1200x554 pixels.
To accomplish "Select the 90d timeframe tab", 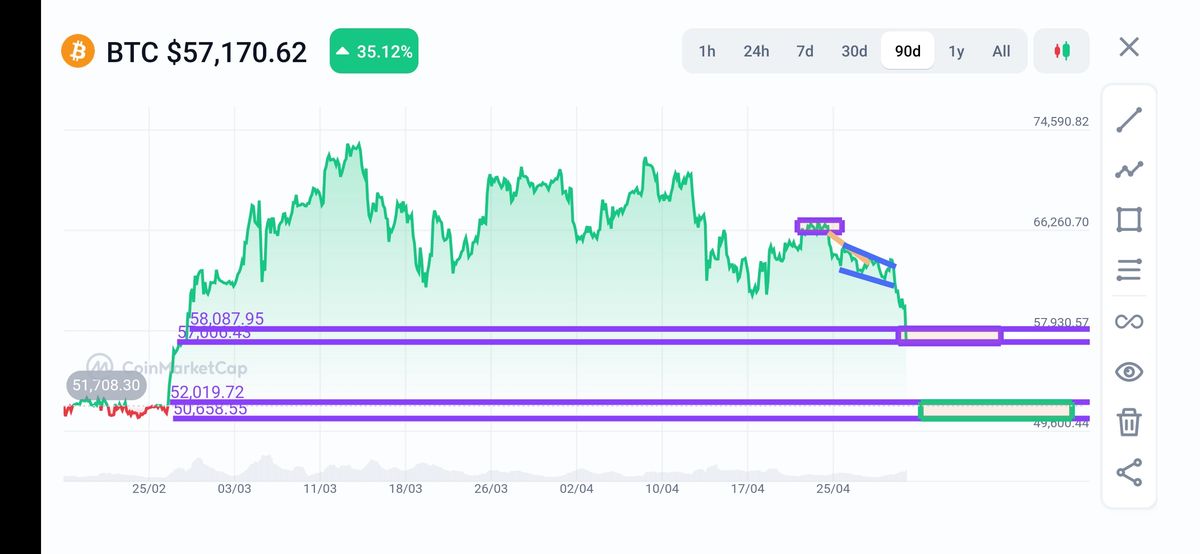I will [x=908, y=51].
